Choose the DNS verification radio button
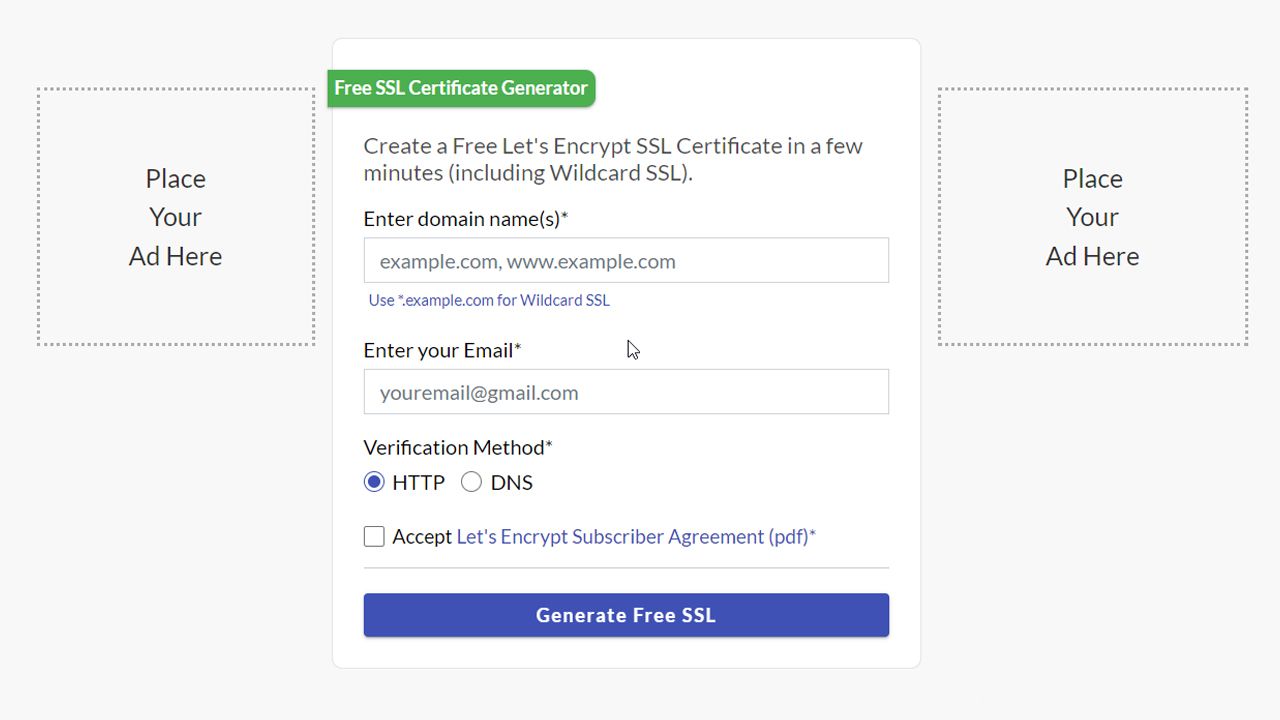 coord(471,482)
